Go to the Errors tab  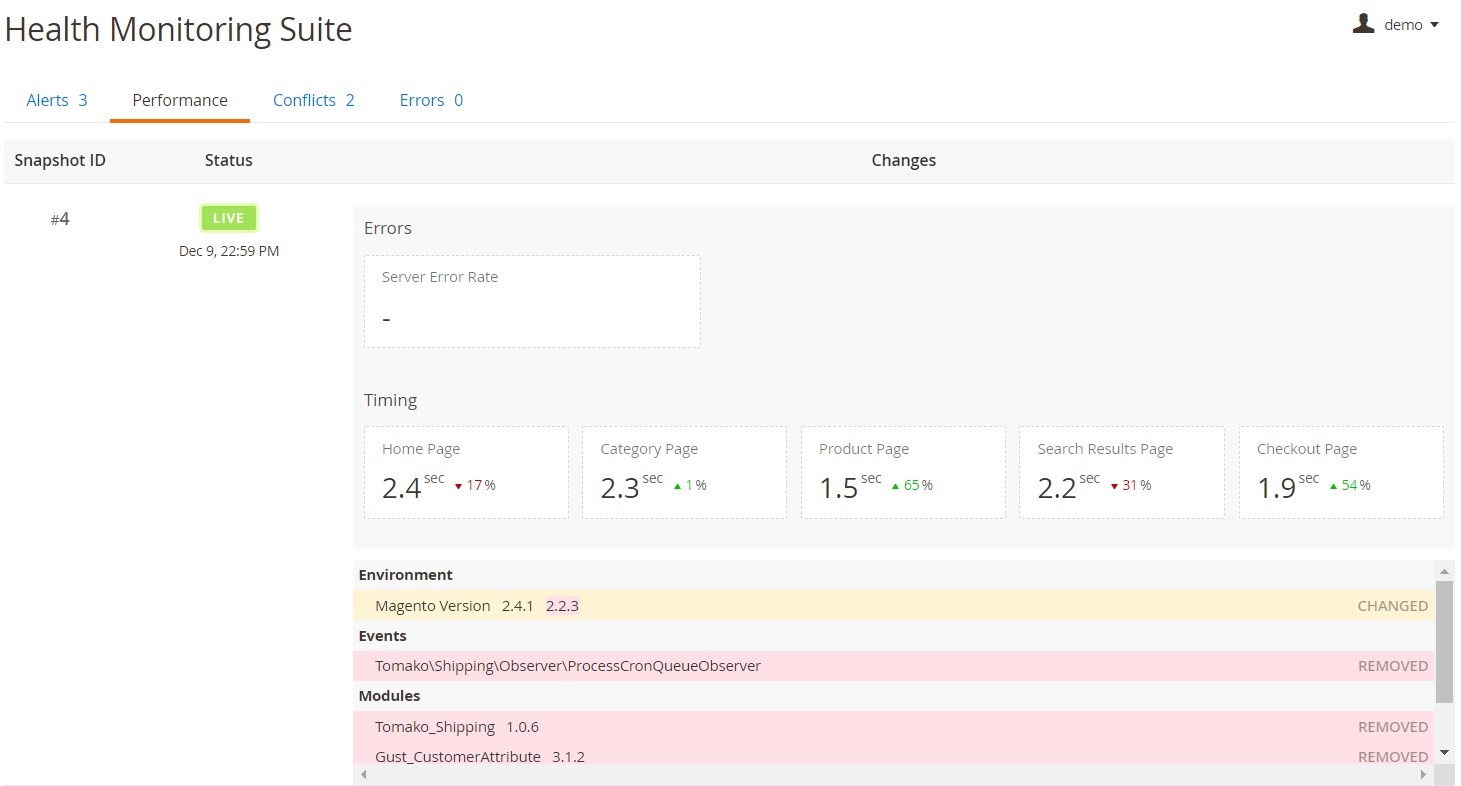431,100
